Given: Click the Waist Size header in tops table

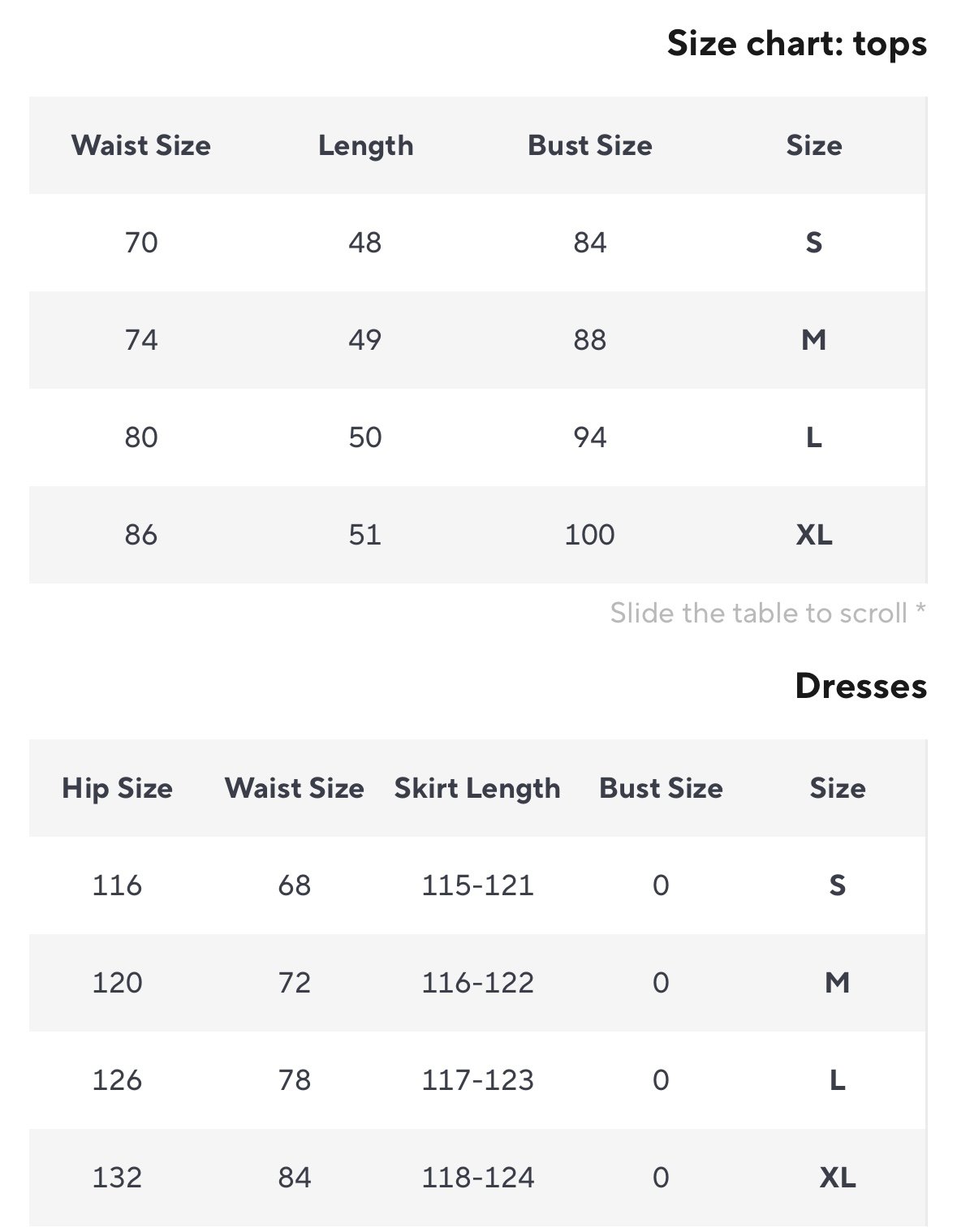Looking at the screenshot, I should (x=140, y=145).
